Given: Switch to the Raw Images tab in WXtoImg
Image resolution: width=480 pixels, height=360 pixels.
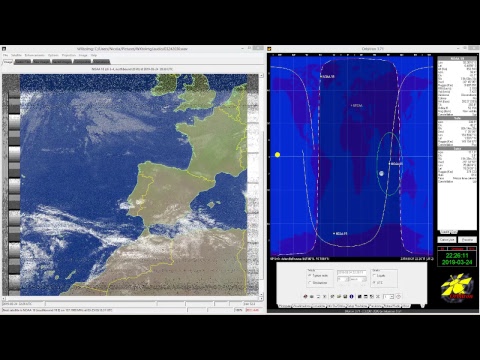Looking at the screenshot, I should pos(42,62).
